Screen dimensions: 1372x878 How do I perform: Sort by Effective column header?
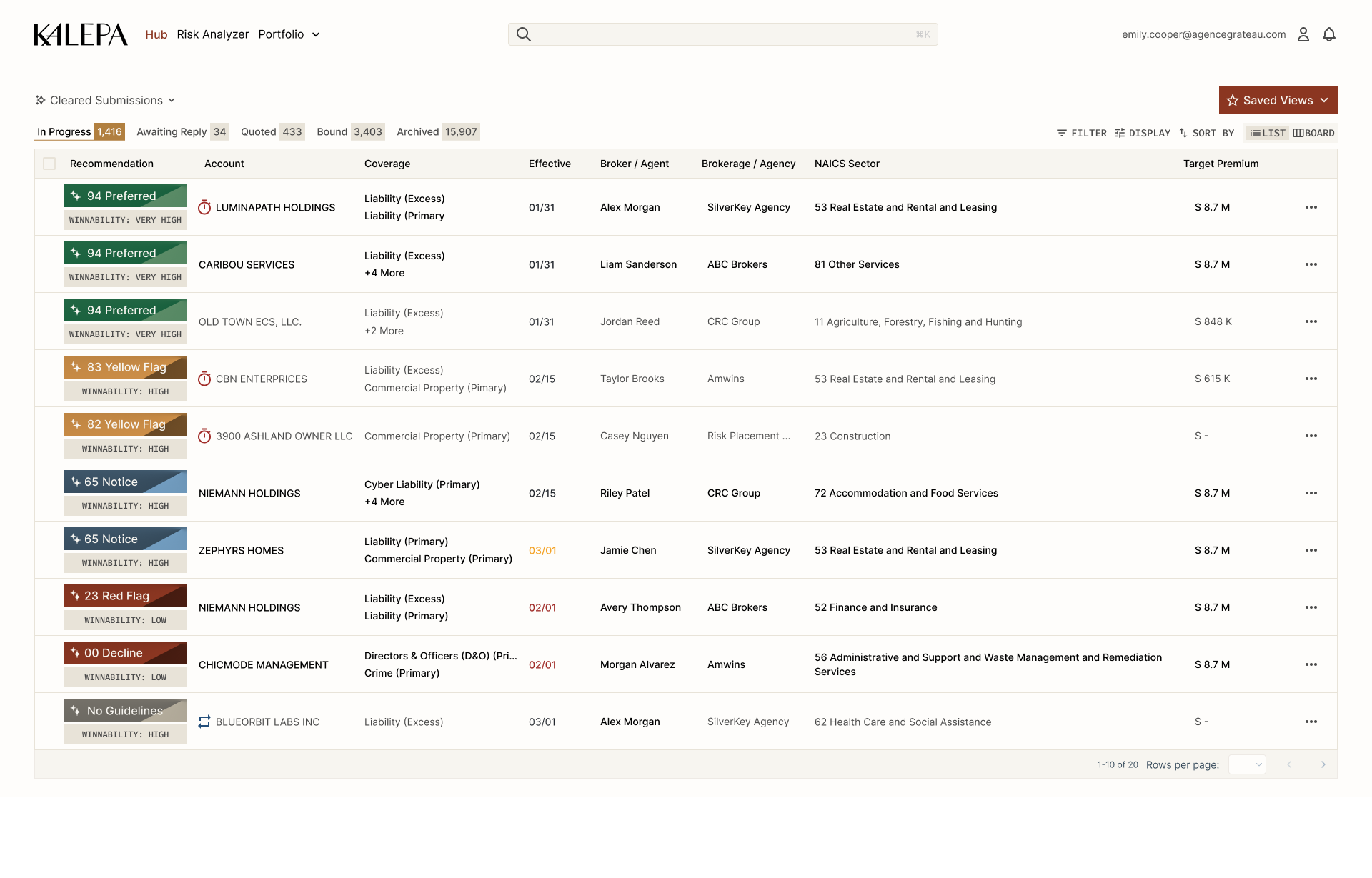tap(550, 164)
